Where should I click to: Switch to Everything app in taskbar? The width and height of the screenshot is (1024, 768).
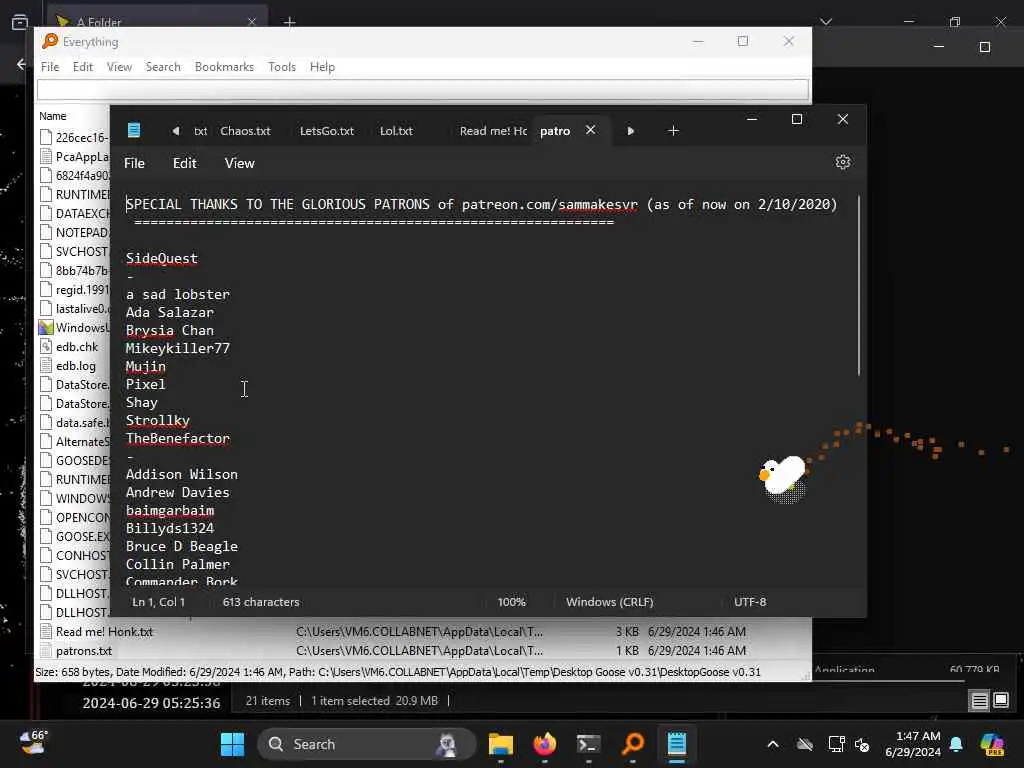pyautogui.click(x=632, y=744)
